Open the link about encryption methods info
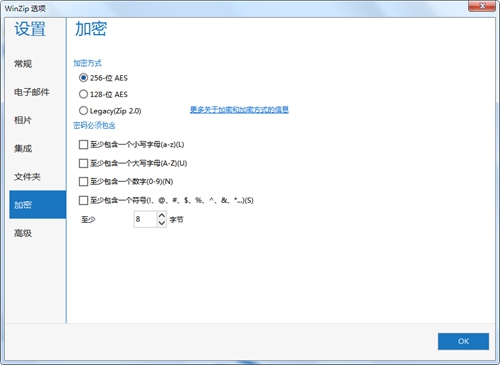 click(x=239, y=110)
